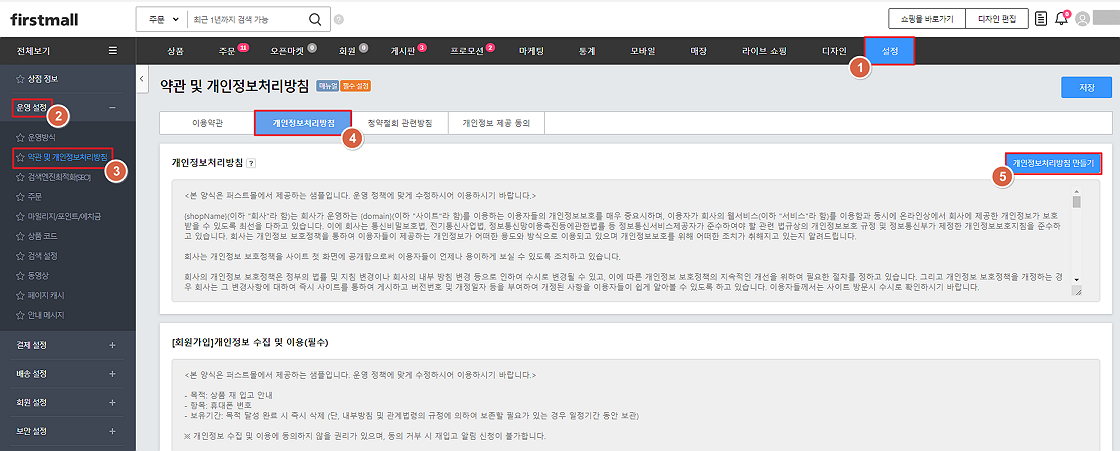Toggle the hamburger menu next to 전체보기
This screenshot has width=1120, height=451.
tap(113, 51)
